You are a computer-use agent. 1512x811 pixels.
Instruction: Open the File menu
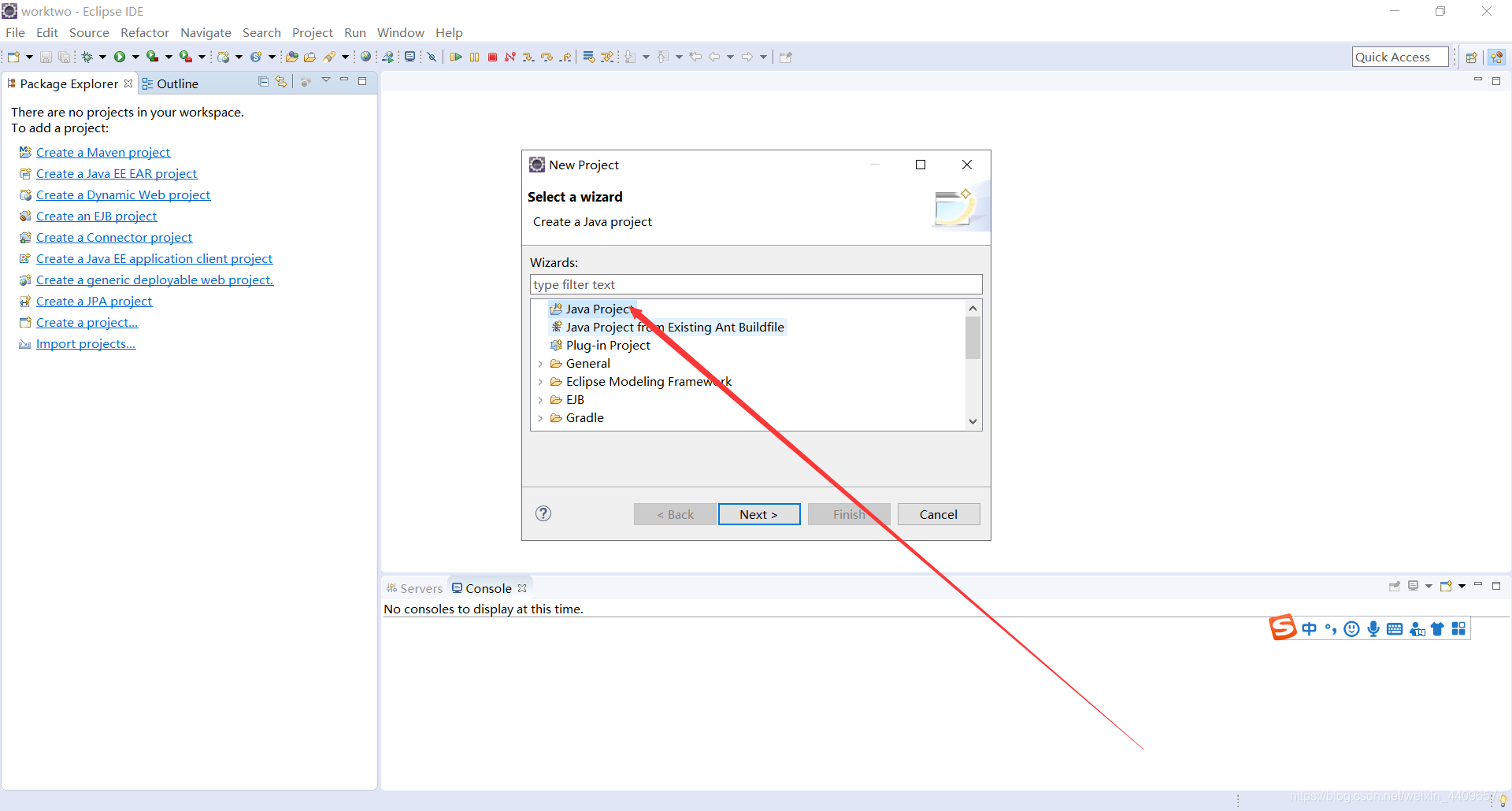click(x=15, y=32)
